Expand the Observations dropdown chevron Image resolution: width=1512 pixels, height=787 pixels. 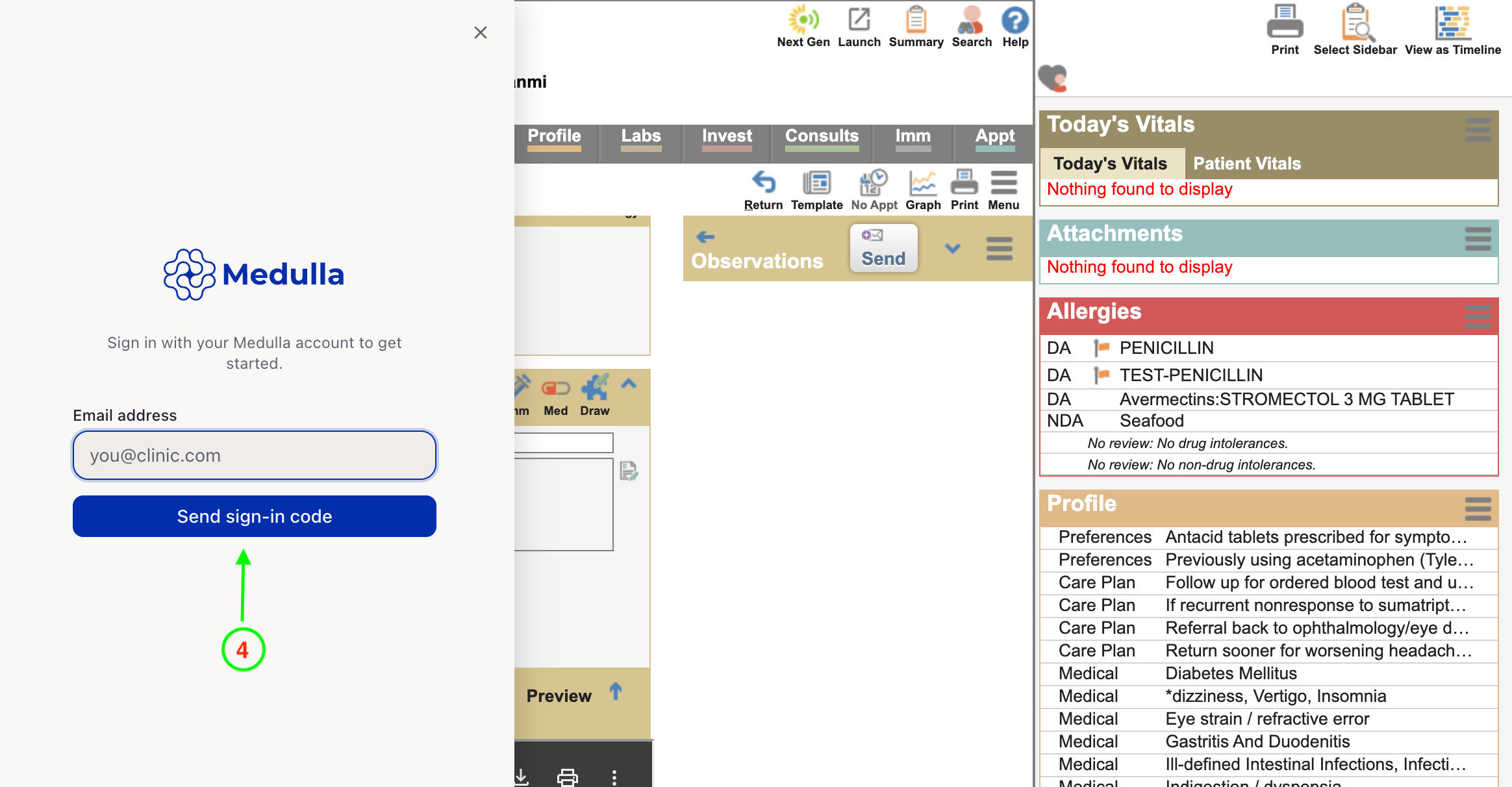952,248
